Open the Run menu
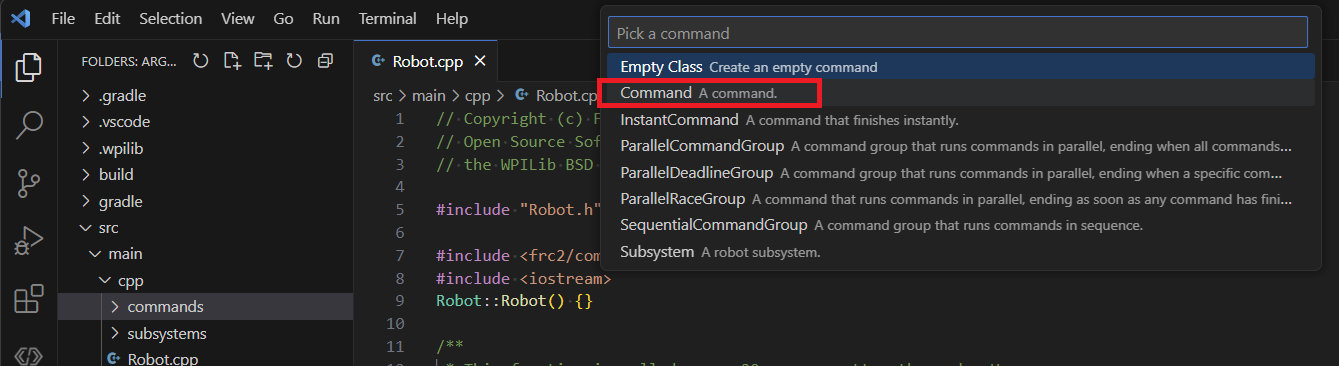 click(x=326, y=19)
